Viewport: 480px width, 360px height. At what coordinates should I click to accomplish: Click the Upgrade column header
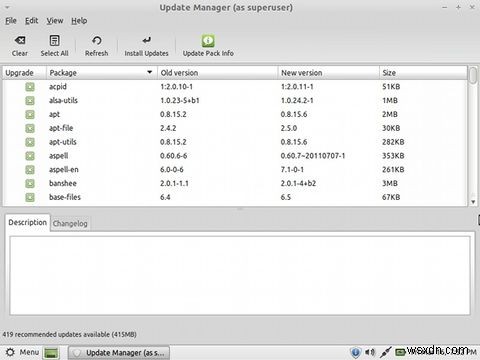[x=24, y=73]
